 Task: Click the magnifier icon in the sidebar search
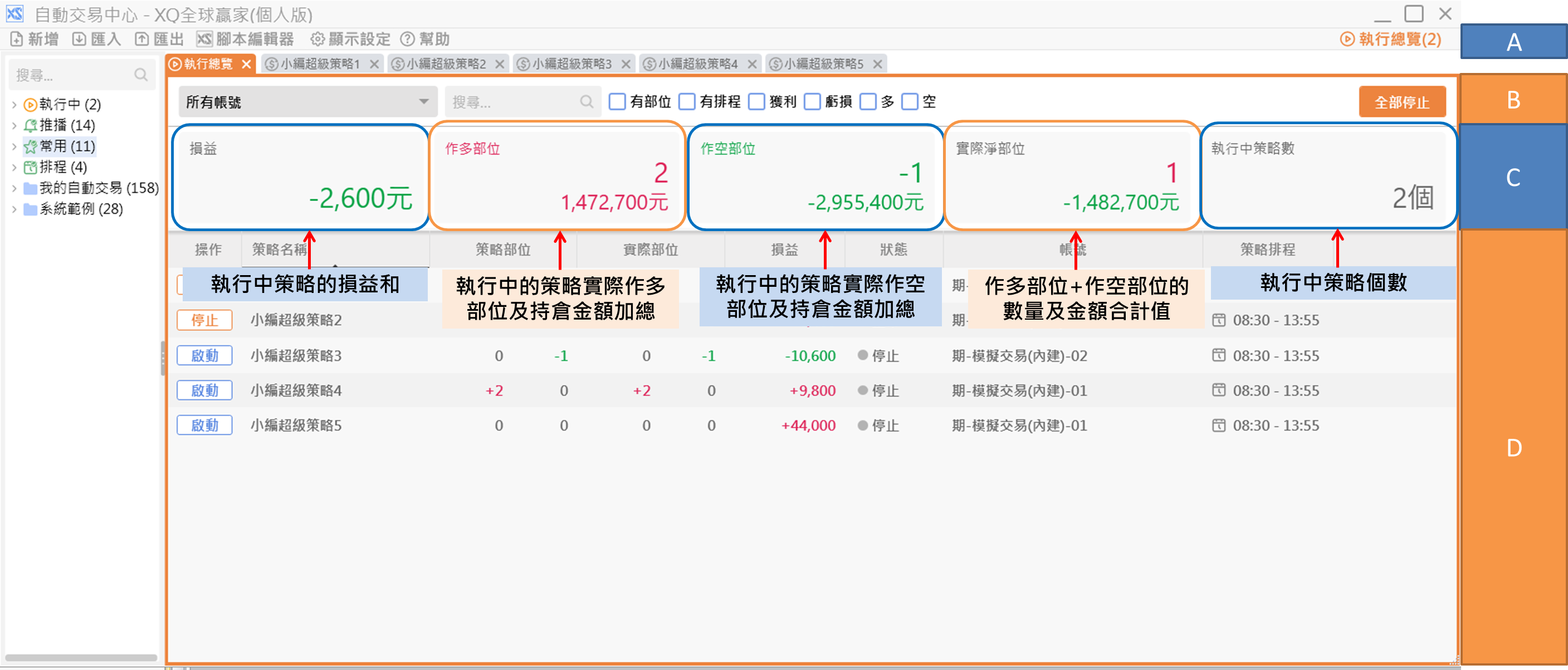[x=140, y=75]
